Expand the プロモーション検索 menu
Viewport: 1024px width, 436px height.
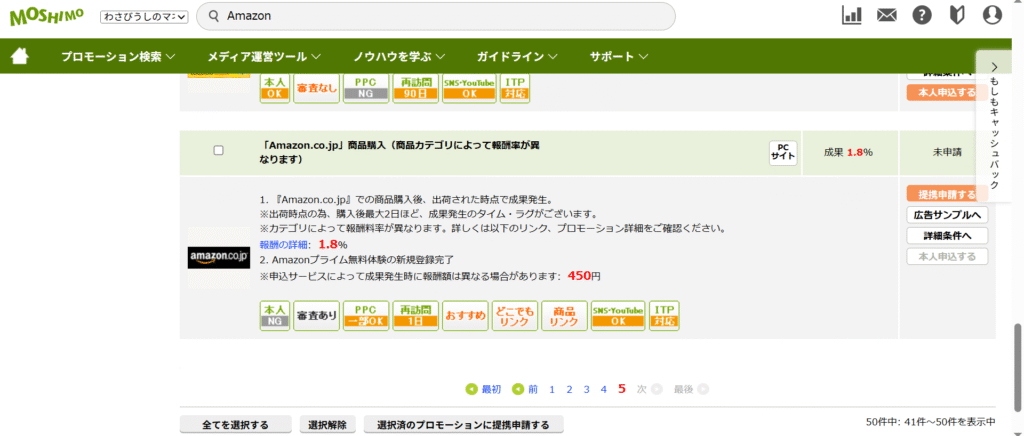pyautogui.click(x=118, y=57)
